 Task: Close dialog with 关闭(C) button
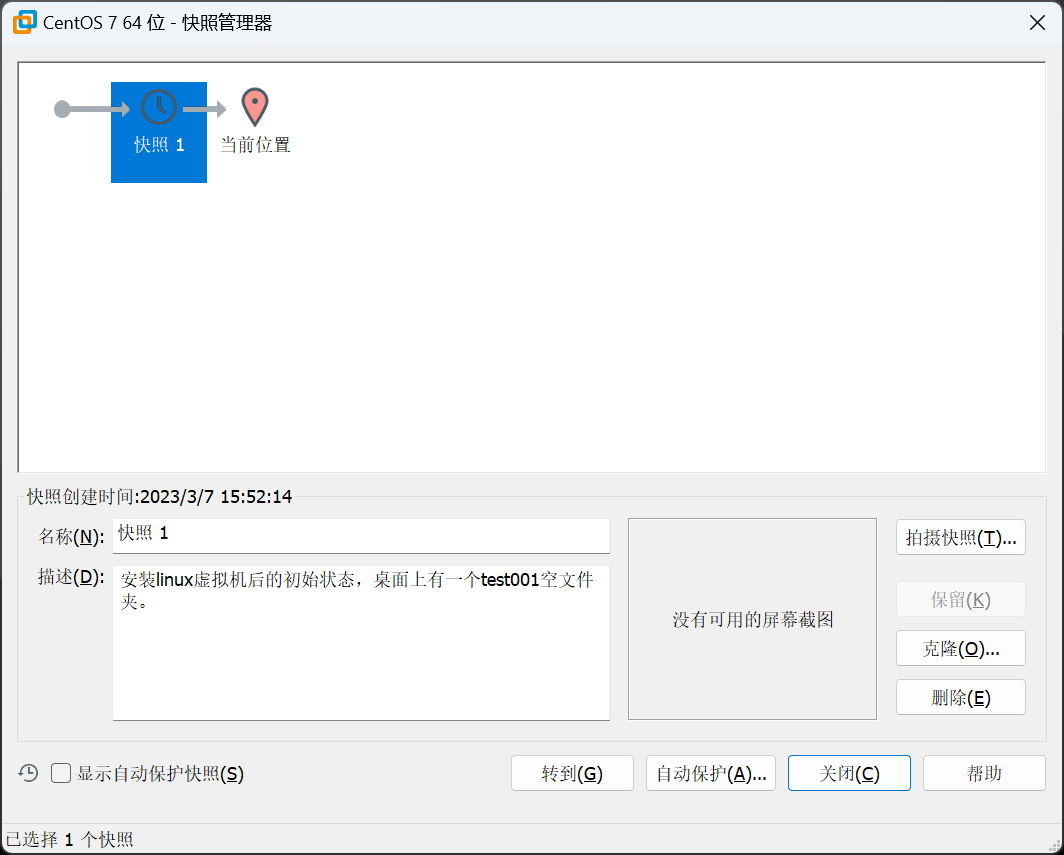click(849, 773)
